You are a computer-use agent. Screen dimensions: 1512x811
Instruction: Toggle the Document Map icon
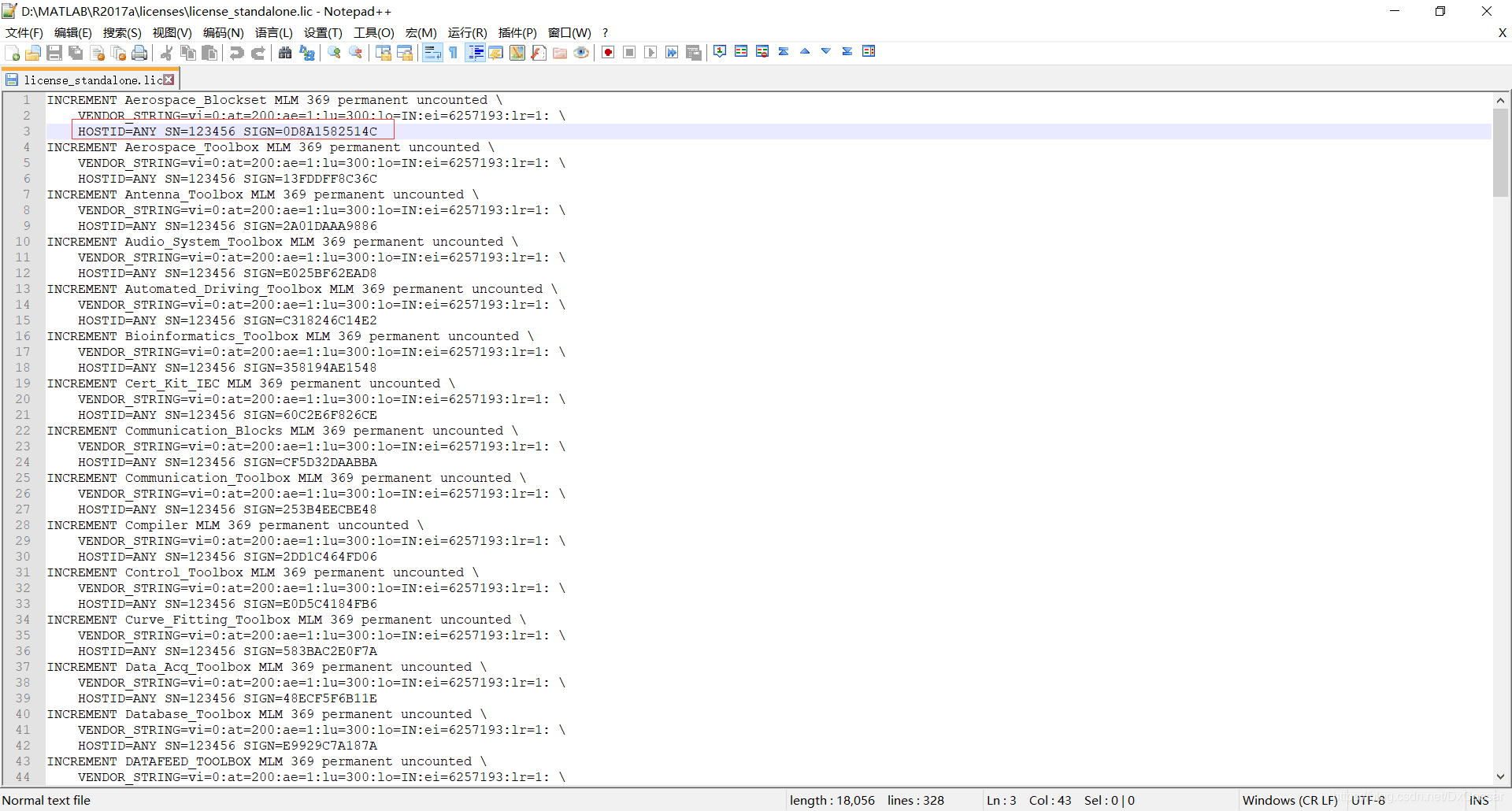(517, 53)
